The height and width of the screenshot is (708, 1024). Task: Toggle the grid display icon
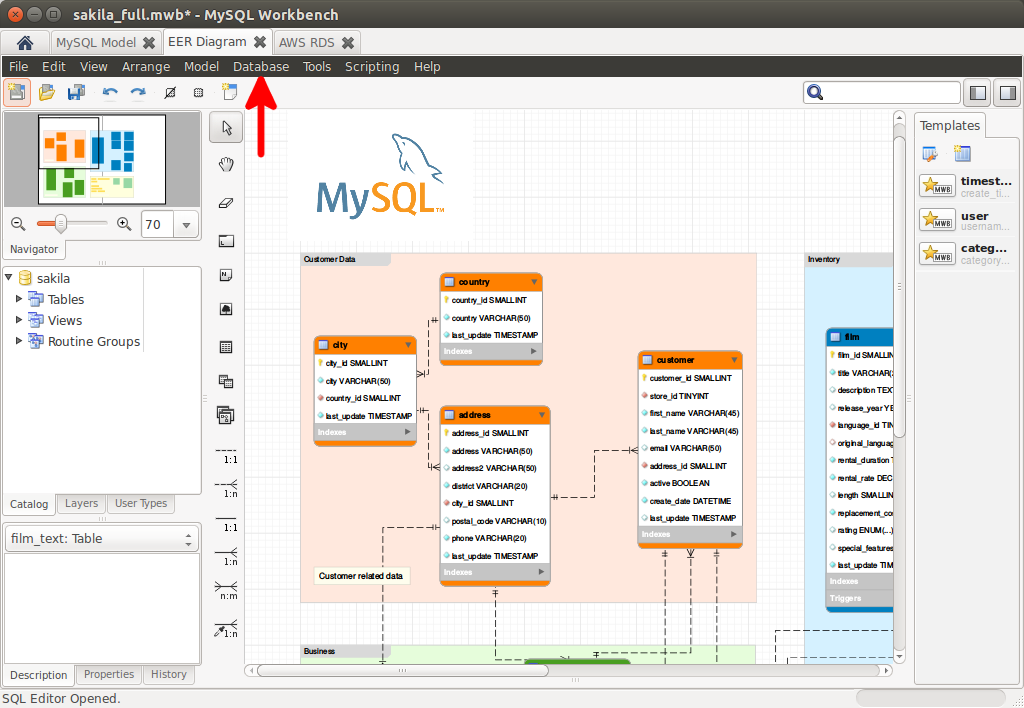170,93
